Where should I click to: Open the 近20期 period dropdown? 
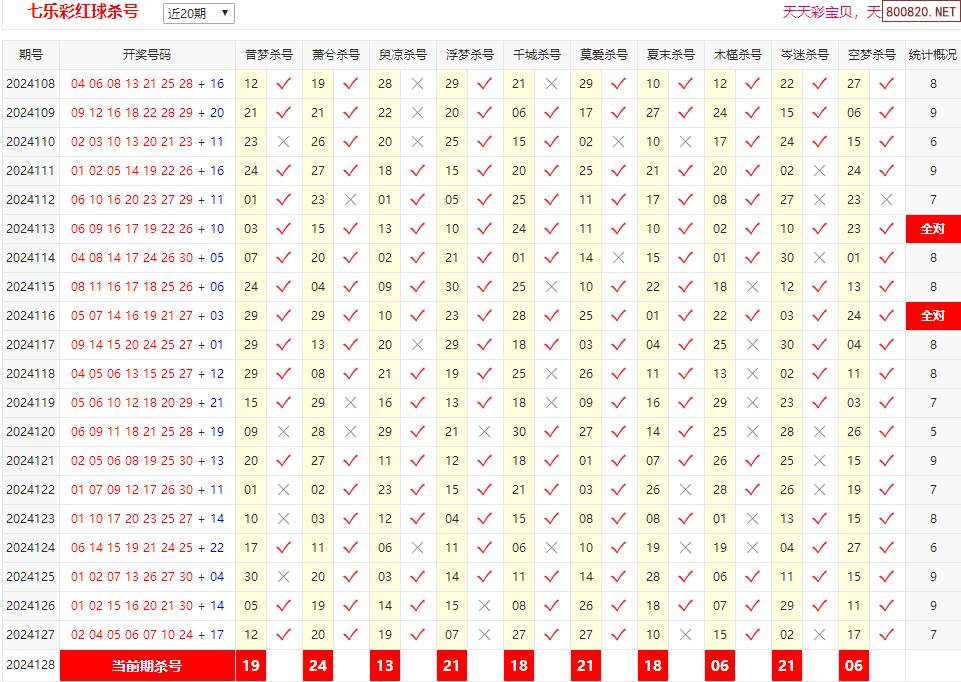[199, 13]
